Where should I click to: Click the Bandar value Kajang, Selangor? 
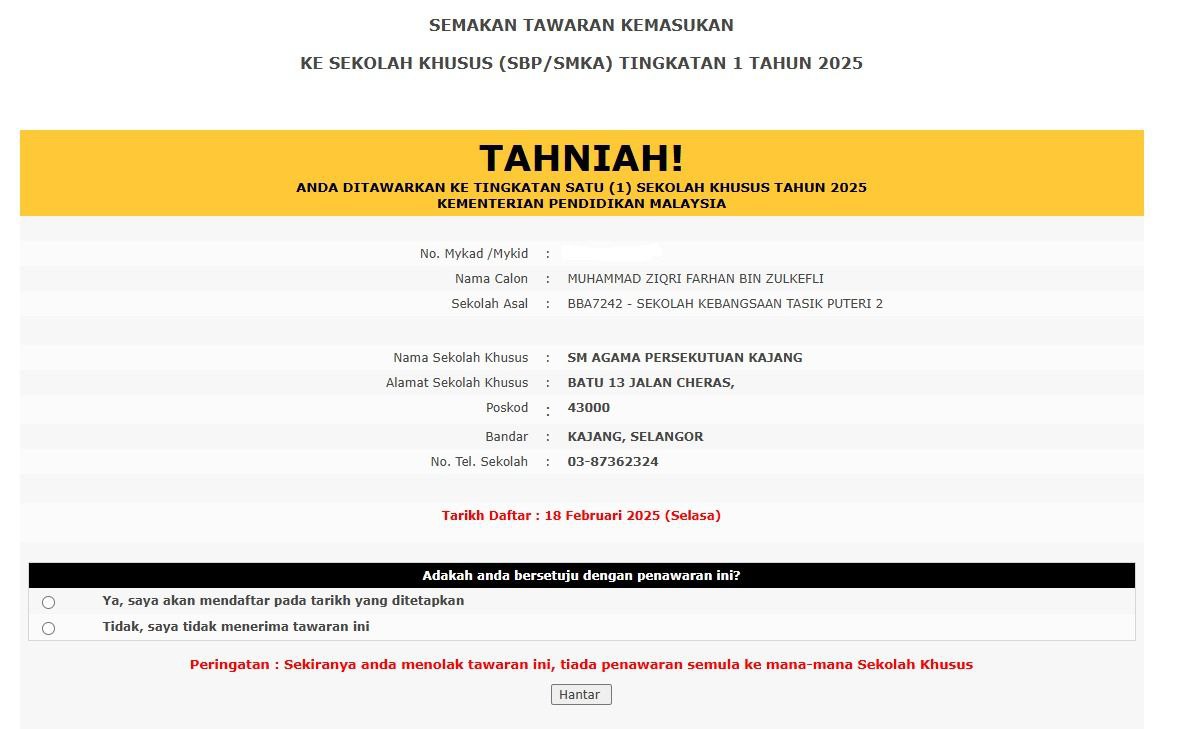coord(635,437)
